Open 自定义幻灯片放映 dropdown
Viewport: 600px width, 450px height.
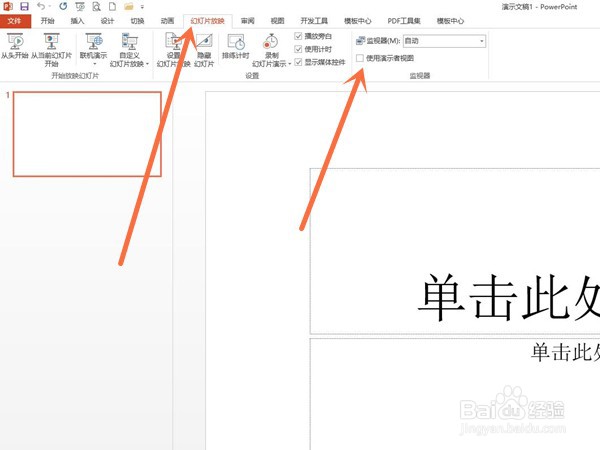(129, 50)
